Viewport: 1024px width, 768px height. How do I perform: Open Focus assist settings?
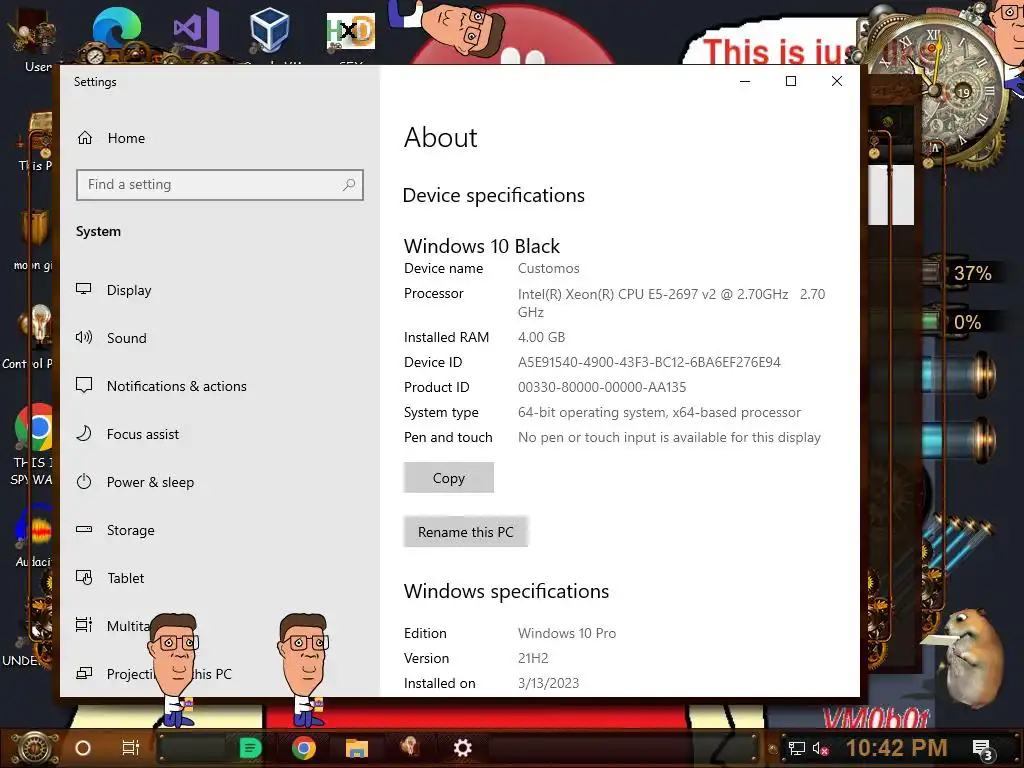click(x=142, y=434)
